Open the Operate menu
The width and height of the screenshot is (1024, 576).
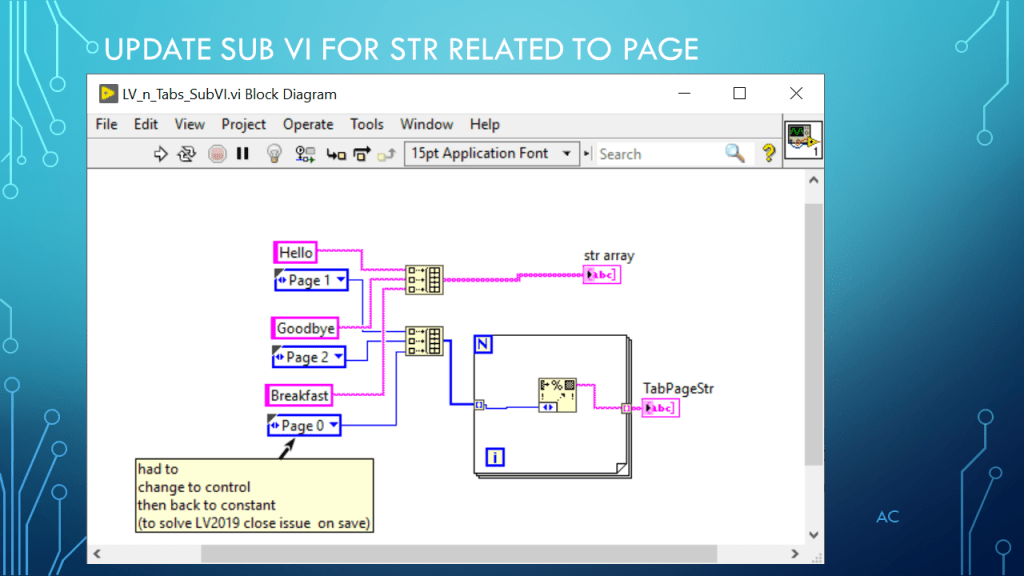[308, 124]
